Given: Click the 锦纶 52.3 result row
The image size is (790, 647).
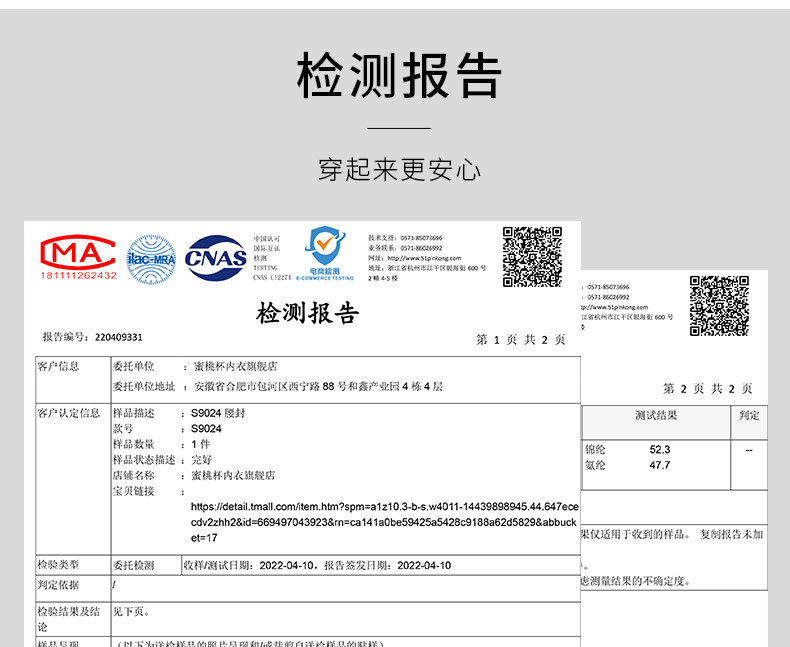Looking at the screenshot, I should [x=627, y=449].
